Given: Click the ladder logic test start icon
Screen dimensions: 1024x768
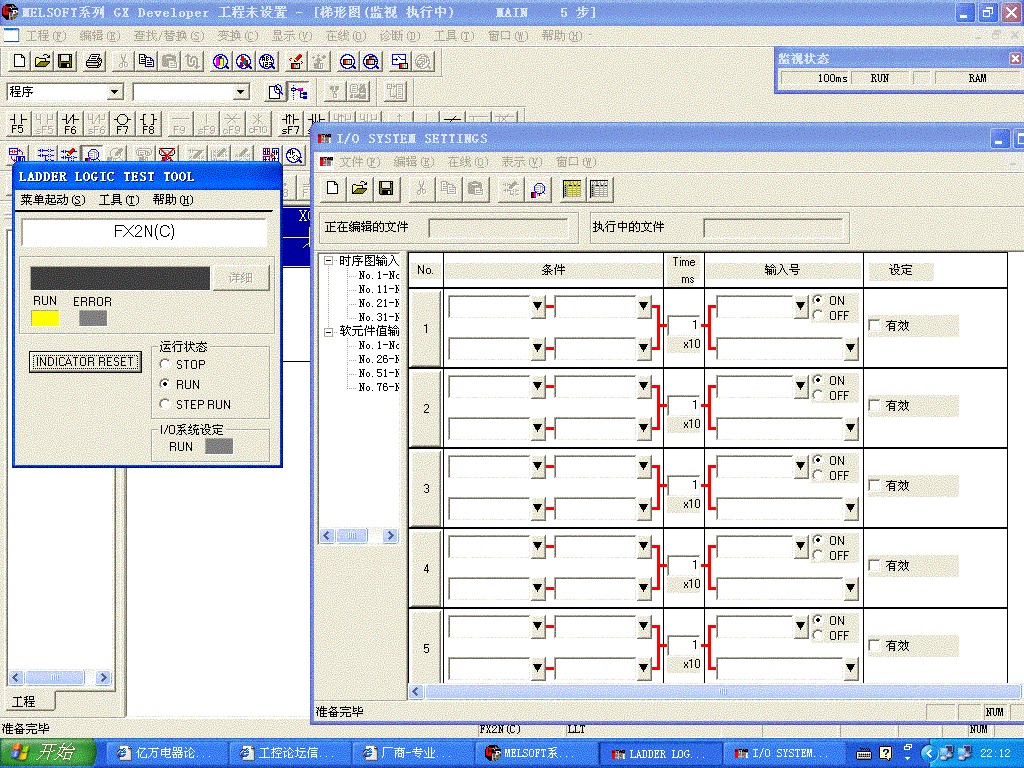Looking at the screenshot, I should 400,61.
